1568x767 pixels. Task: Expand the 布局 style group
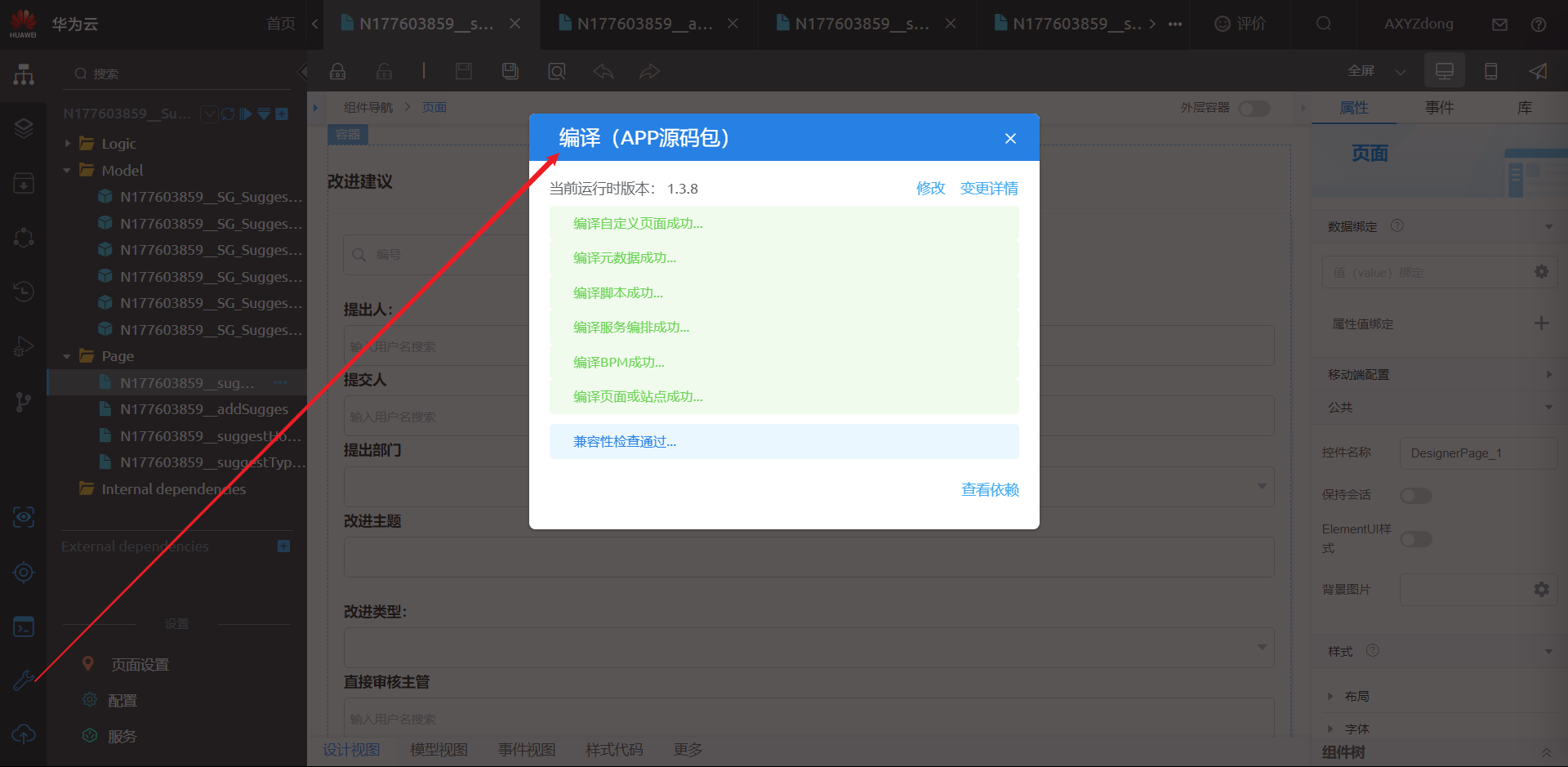1330,697
